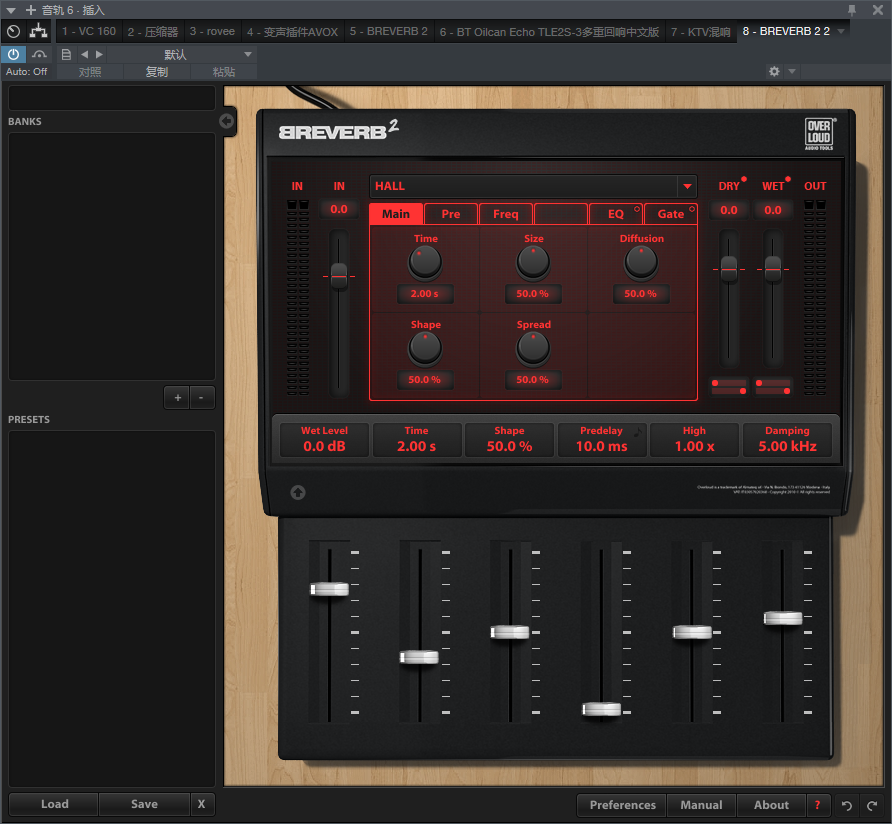Screen dimensions: 892x824
Task: Click the Shape knob
Action: (425, 349)
